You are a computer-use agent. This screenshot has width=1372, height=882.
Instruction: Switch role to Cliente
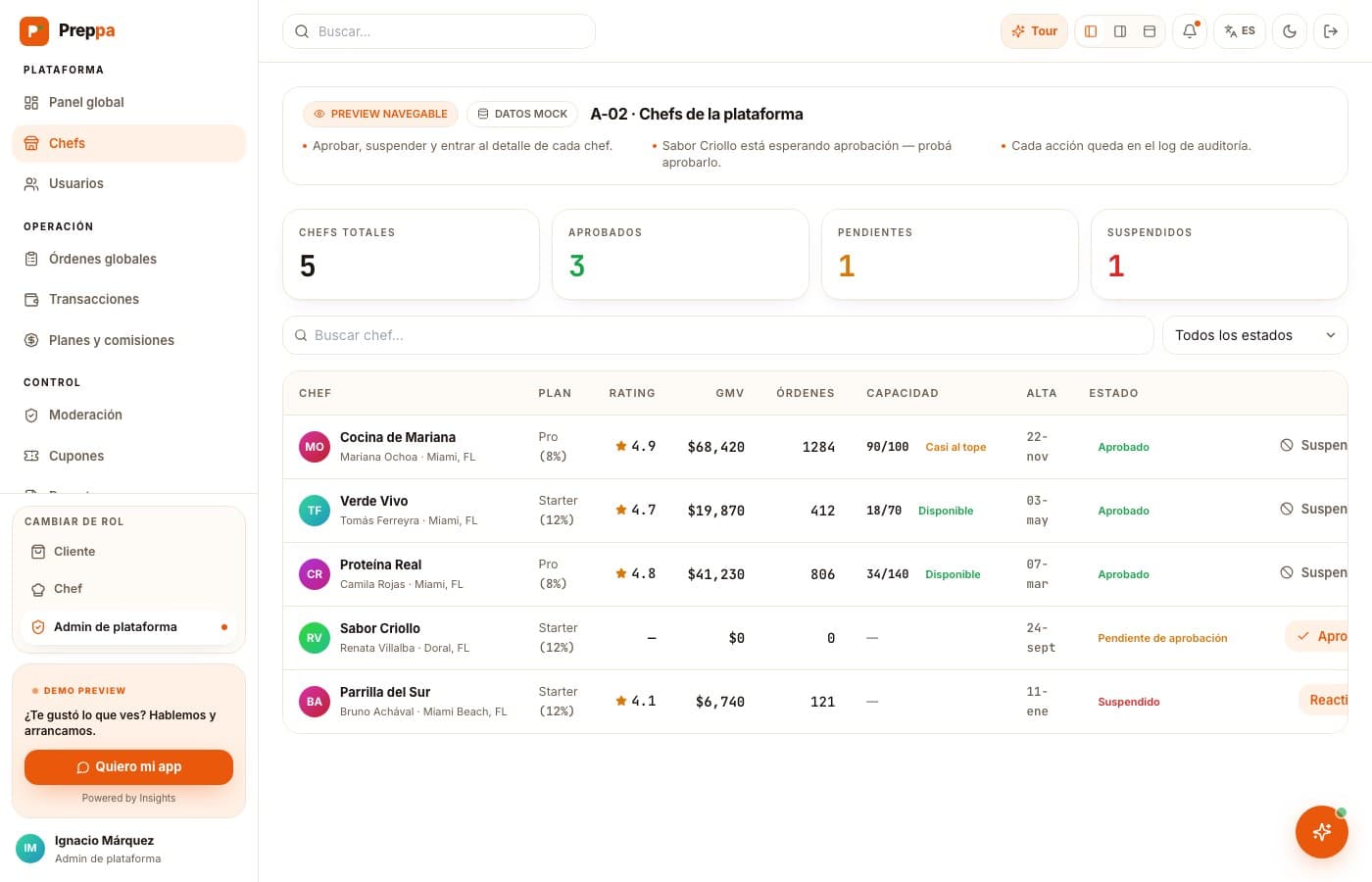click(x=128, y=552)
